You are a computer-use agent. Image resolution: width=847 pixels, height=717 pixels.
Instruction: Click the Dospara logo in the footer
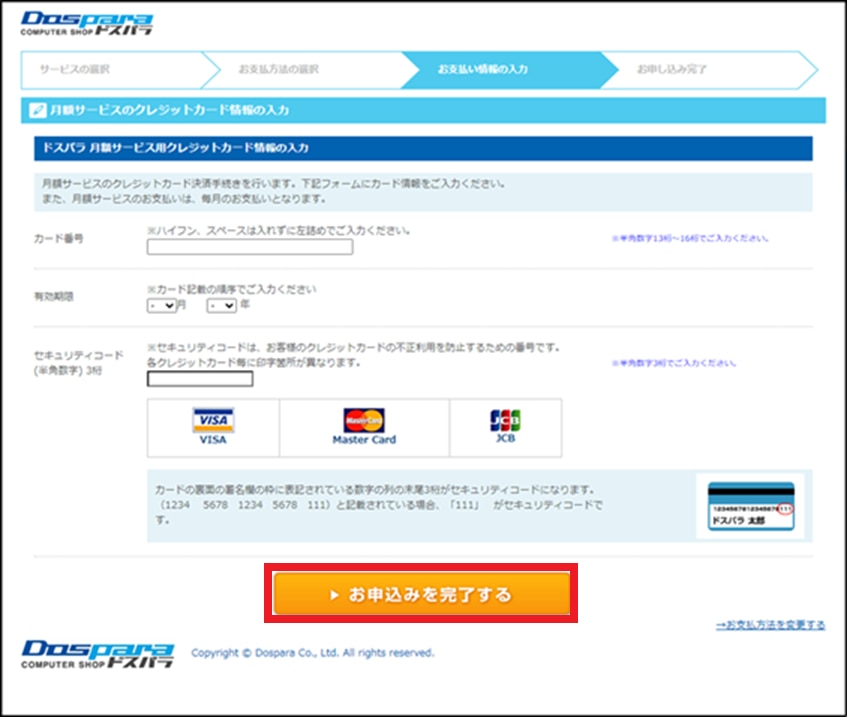coord(99,653)
